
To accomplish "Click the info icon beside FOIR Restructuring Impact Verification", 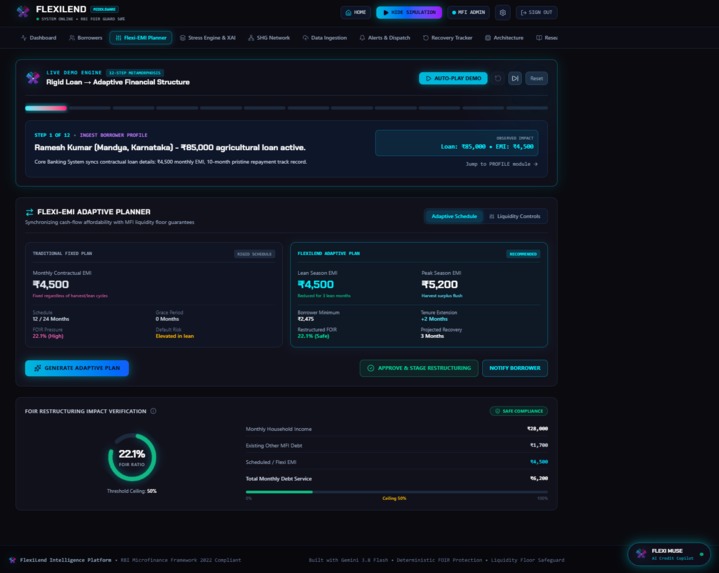I will click(x=153, y=411).
